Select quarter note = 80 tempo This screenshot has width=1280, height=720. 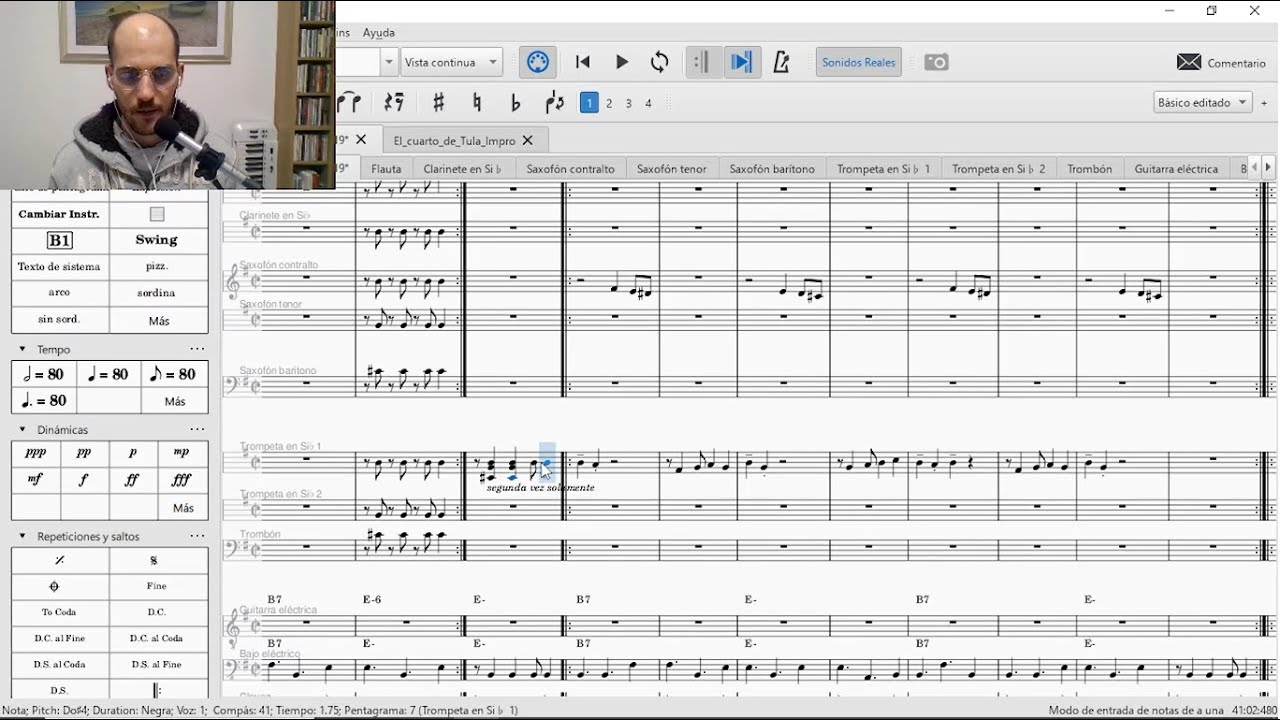(108, 374)
